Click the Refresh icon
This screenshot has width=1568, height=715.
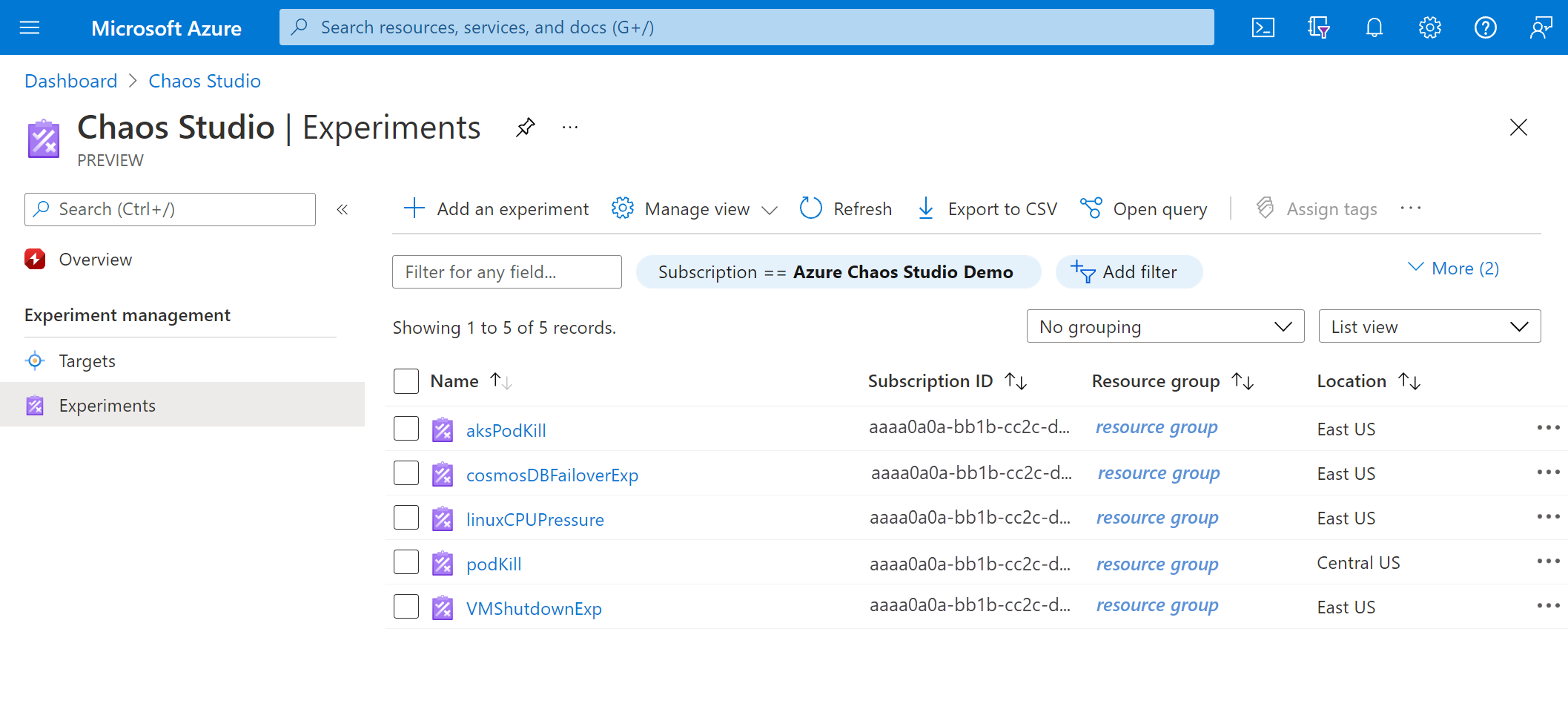click(x=810, y=208)
